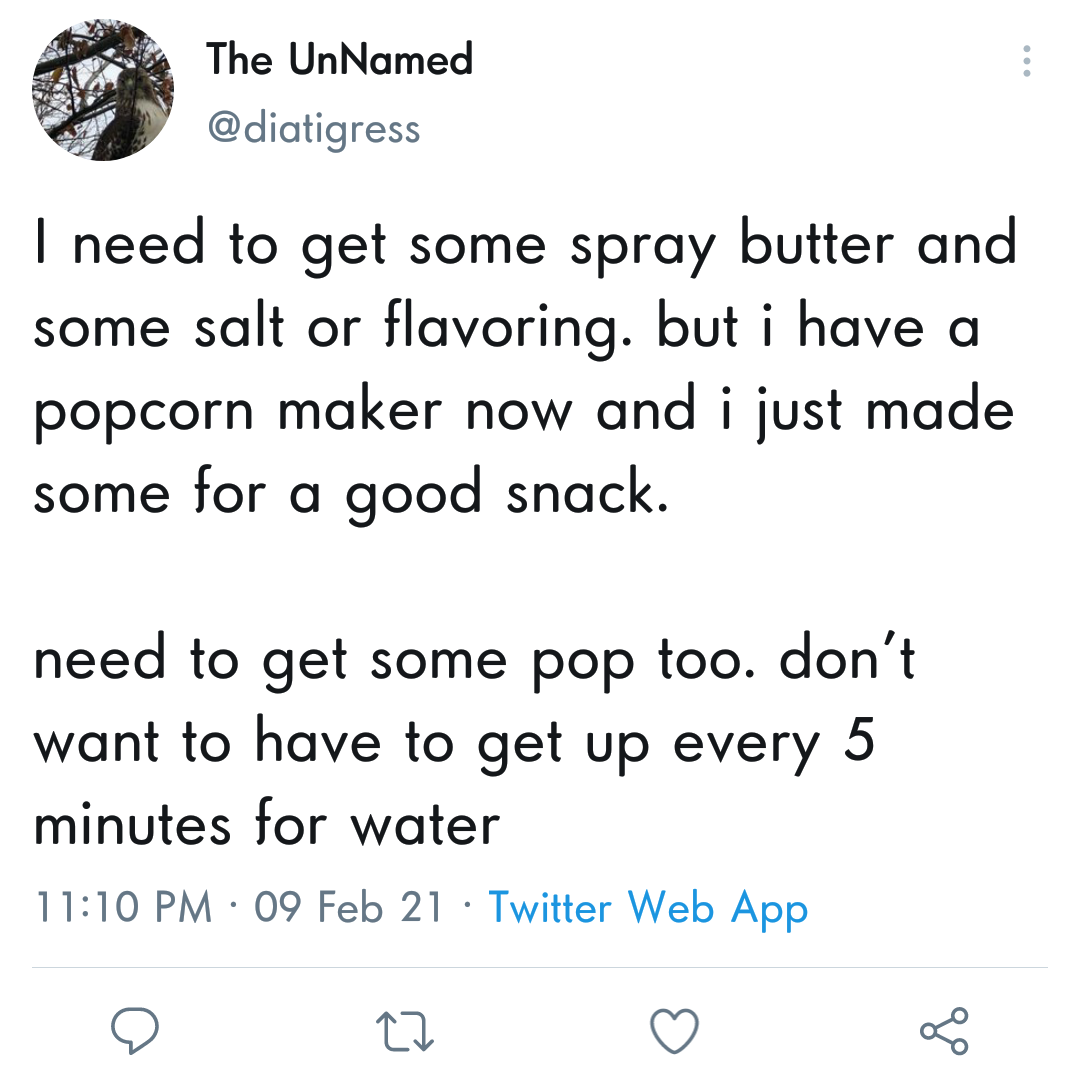Retweet this post using the arrows icon
Image resolution: width=1080 pixels, height=1087 pixels.
point(405,1031)
